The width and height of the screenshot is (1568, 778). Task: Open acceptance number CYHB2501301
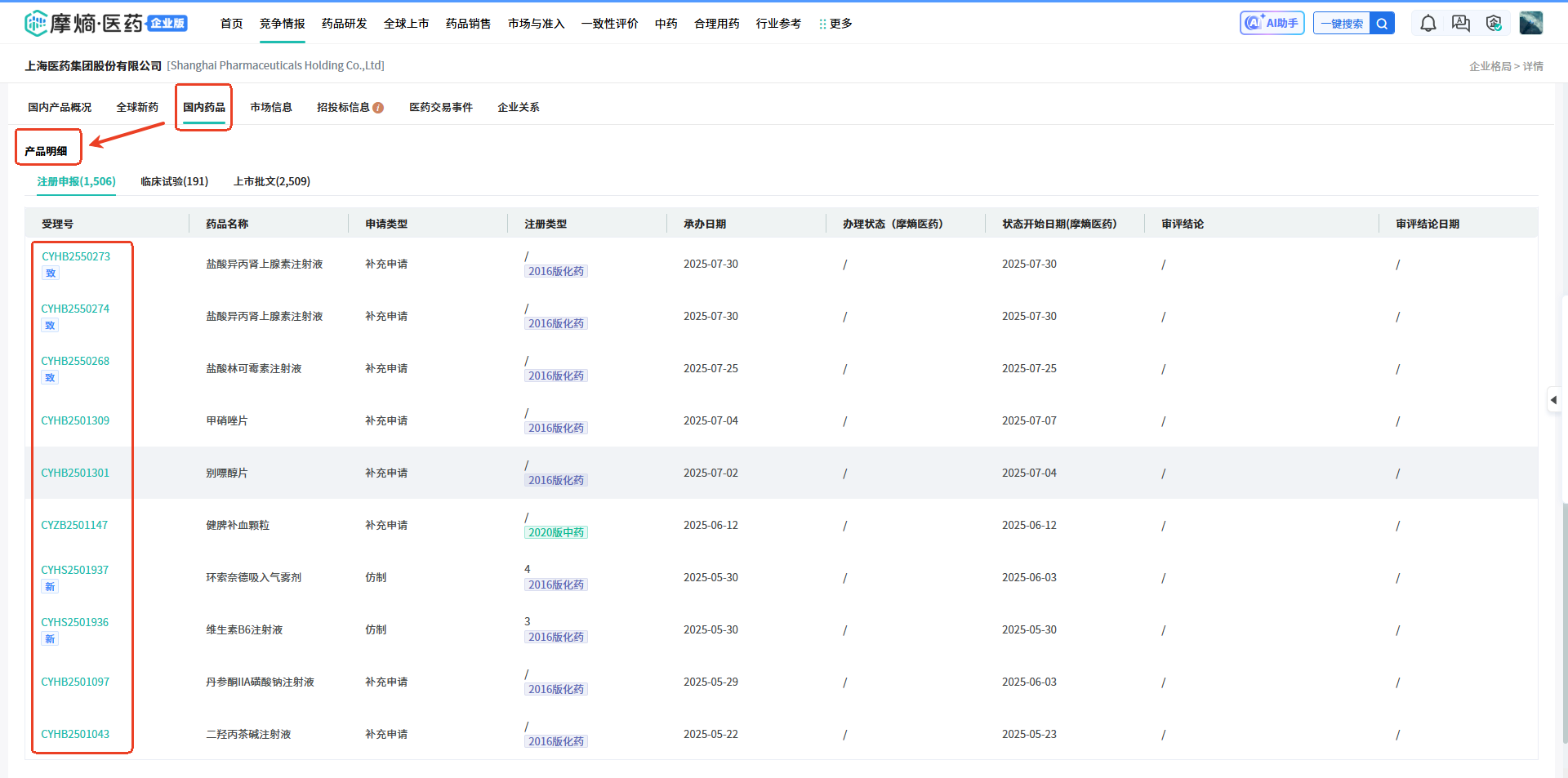click(75, 473)
